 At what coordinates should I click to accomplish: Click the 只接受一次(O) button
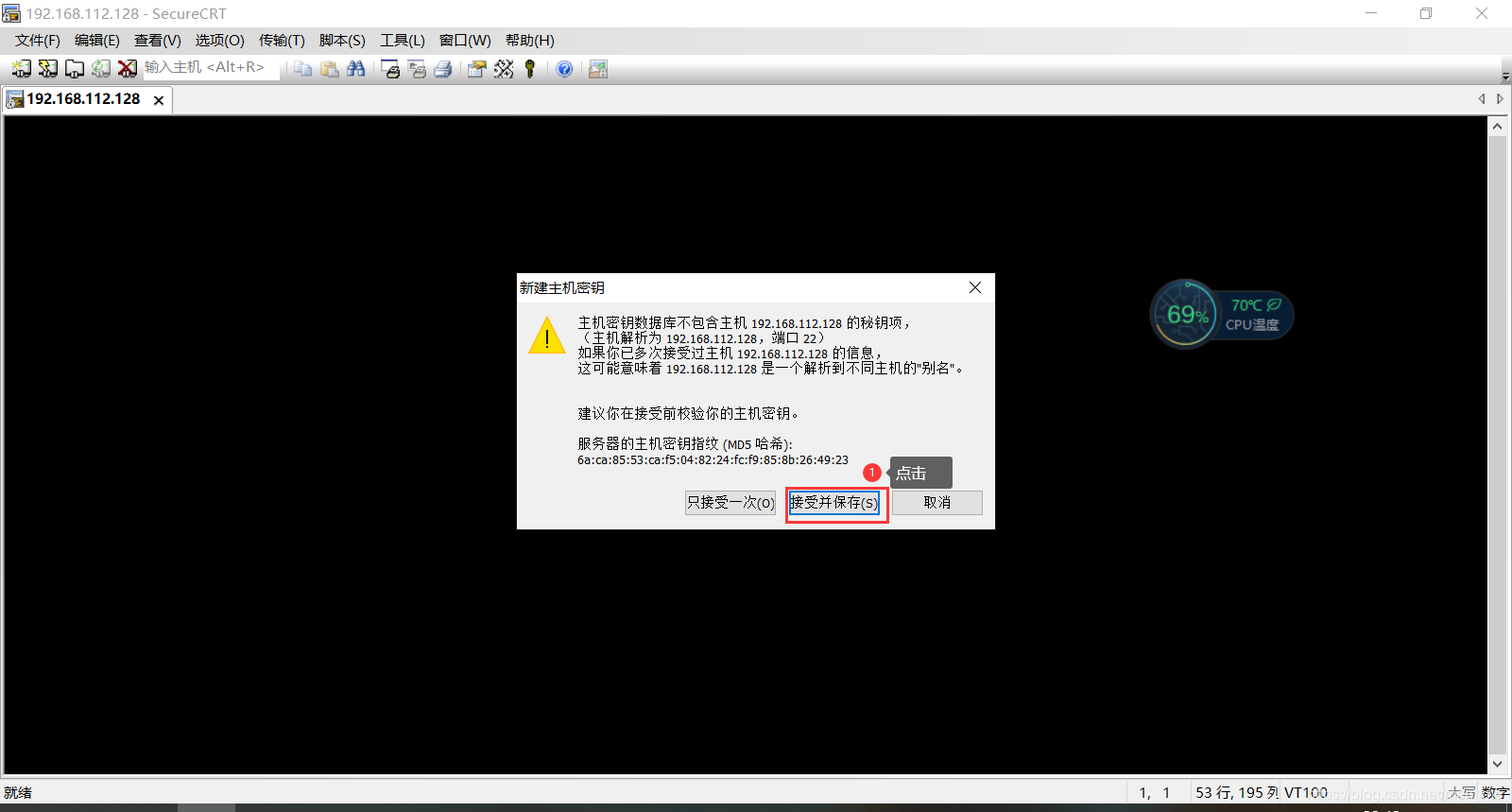pyautogui.click(x=730, y=503)
